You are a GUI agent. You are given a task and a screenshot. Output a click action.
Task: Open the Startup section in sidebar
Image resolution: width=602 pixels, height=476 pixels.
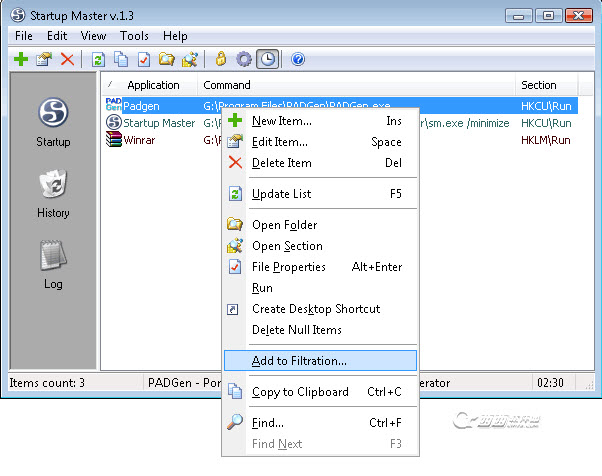click(x=53, y=122)
